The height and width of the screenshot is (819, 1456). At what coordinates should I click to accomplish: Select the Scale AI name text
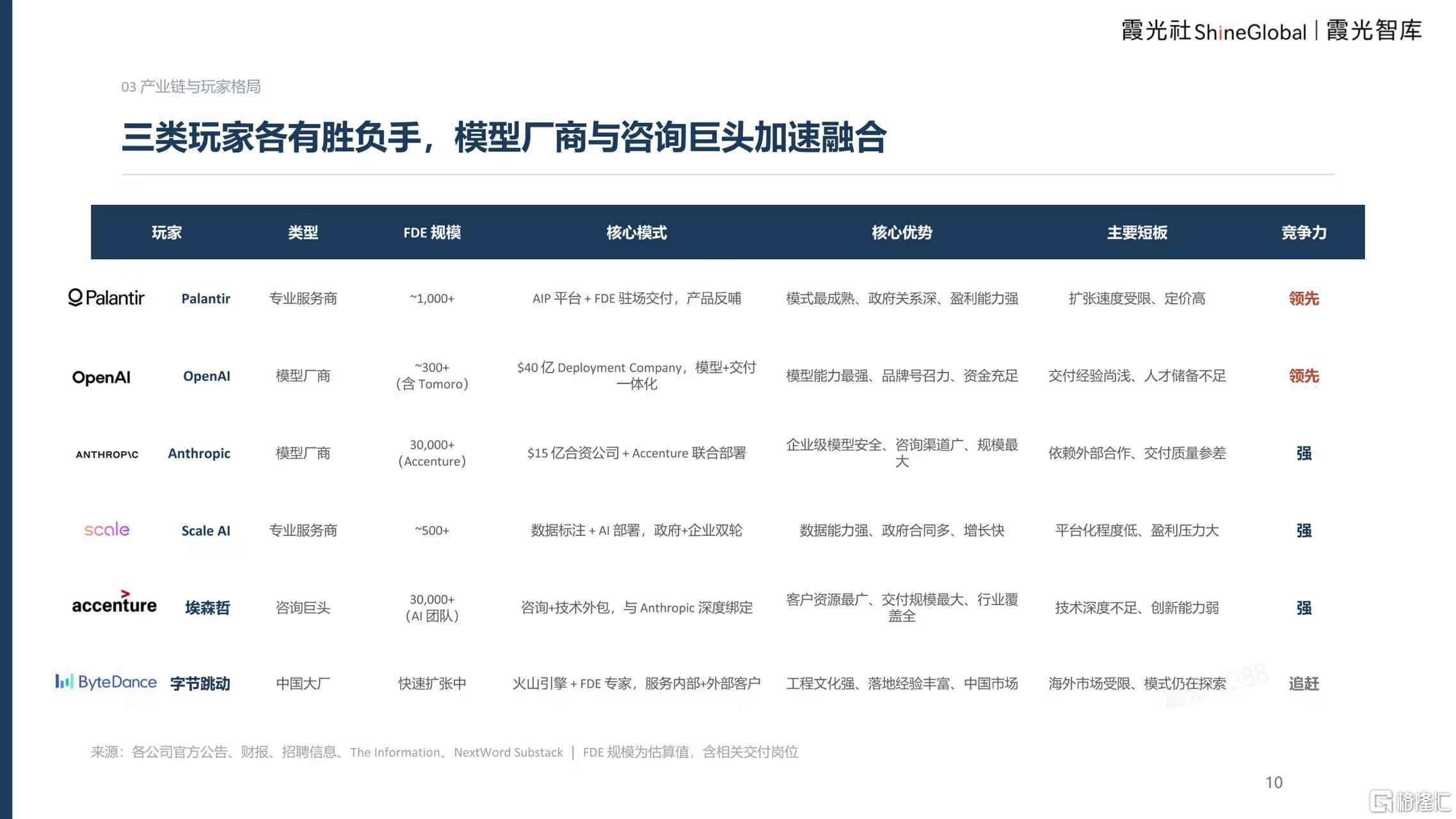[205, 531]
